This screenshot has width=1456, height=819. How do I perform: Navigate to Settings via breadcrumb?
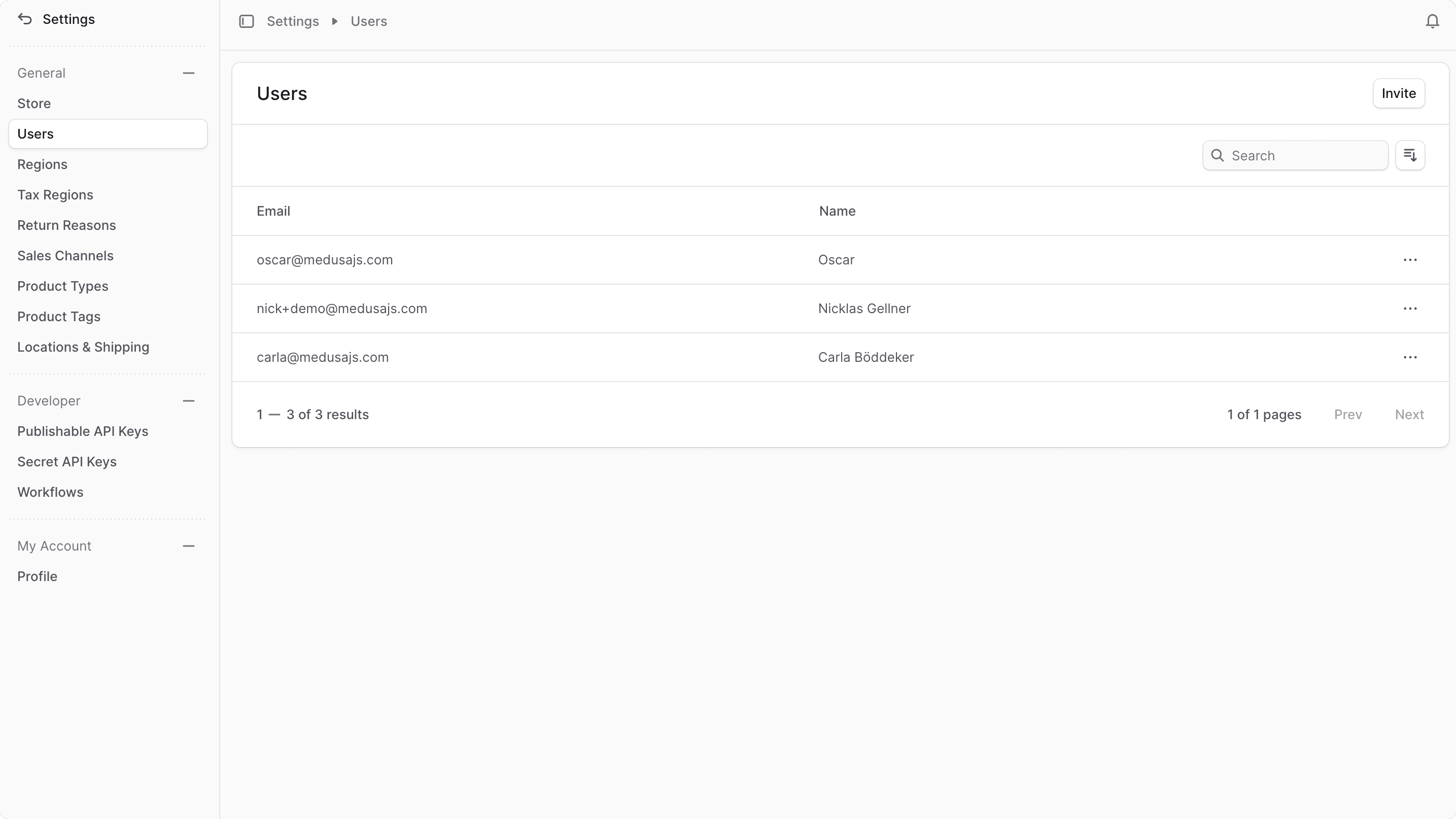pos(293,21)
